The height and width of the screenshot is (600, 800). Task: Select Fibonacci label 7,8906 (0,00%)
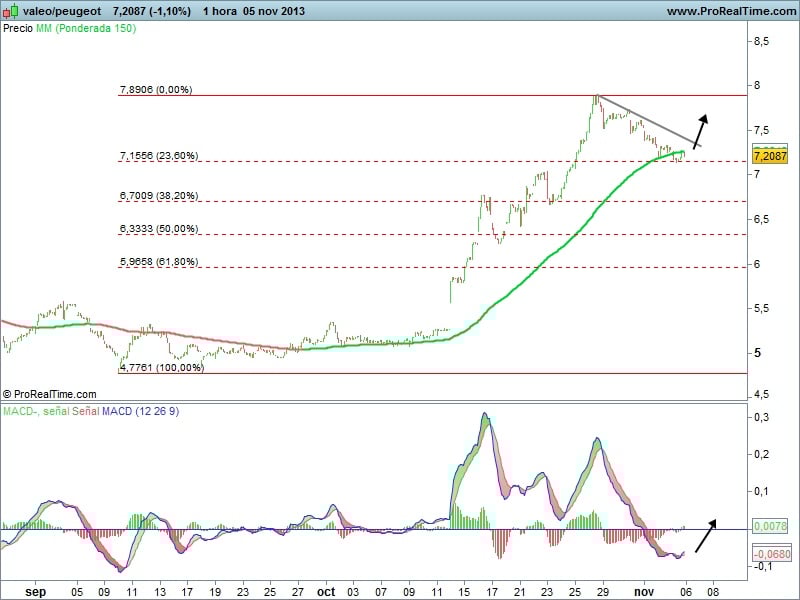click(x=156, y=90)
